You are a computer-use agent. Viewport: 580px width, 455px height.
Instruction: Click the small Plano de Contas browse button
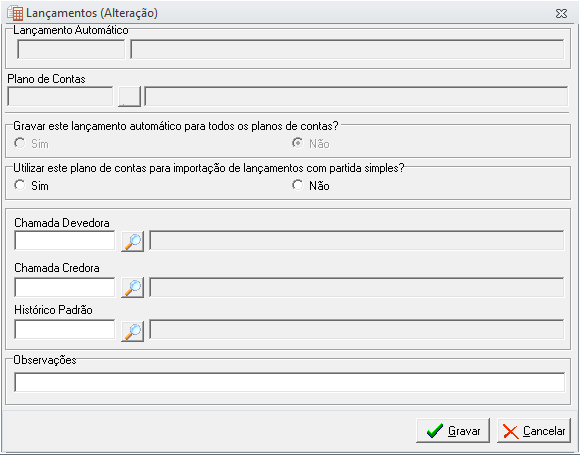coord(129,97)
